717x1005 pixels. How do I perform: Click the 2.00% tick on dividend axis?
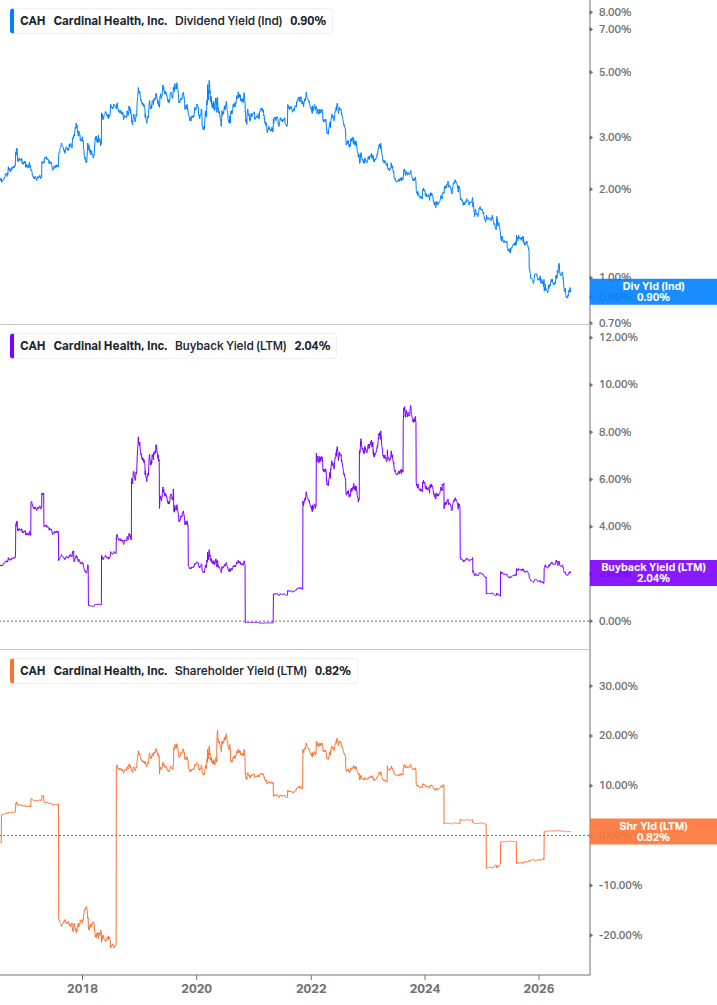tap(615, 189)
